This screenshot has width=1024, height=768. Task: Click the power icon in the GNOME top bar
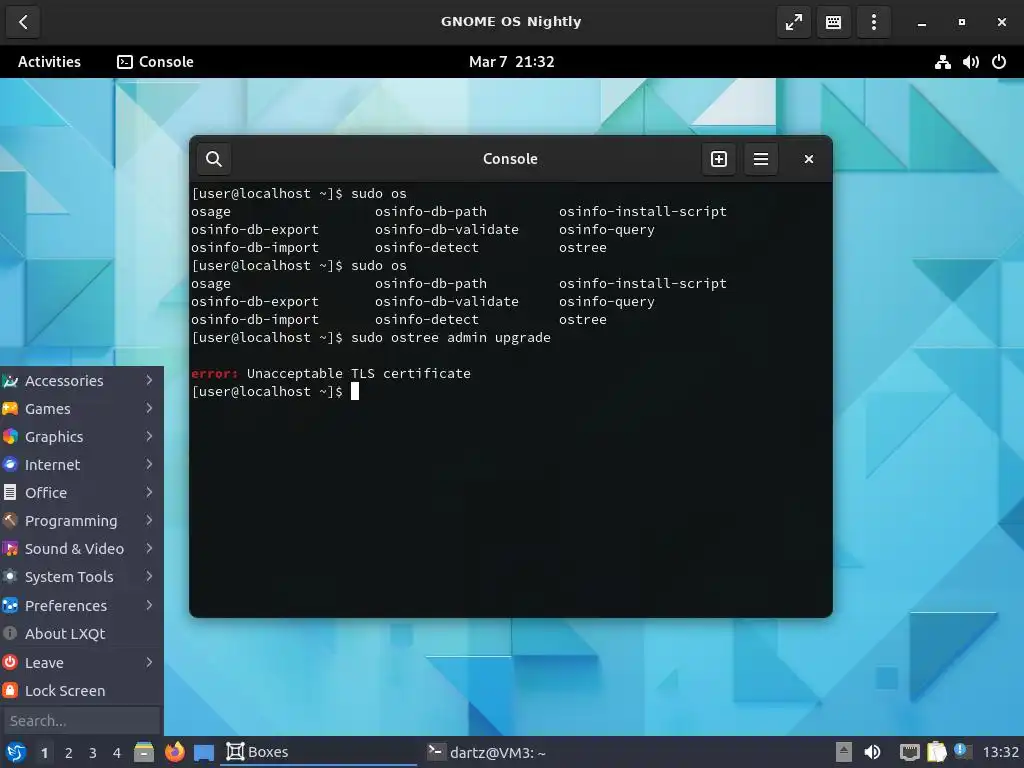click(999, 62)
